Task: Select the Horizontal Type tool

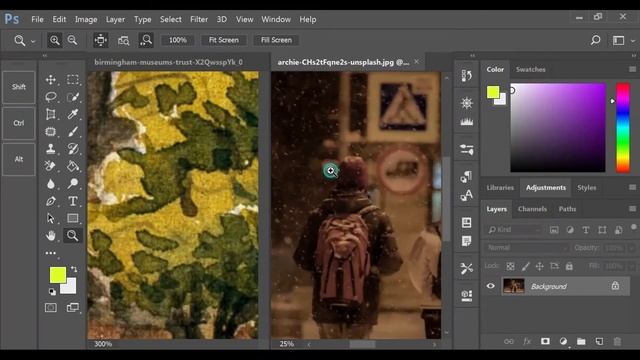Action: (x=73, y=201)
